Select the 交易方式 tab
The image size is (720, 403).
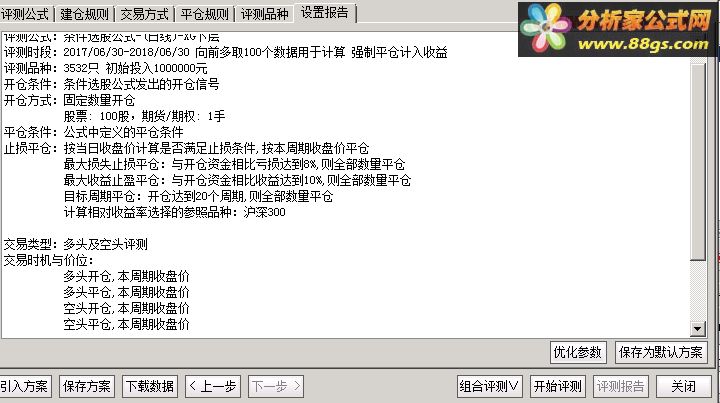[x=145, y=14]
